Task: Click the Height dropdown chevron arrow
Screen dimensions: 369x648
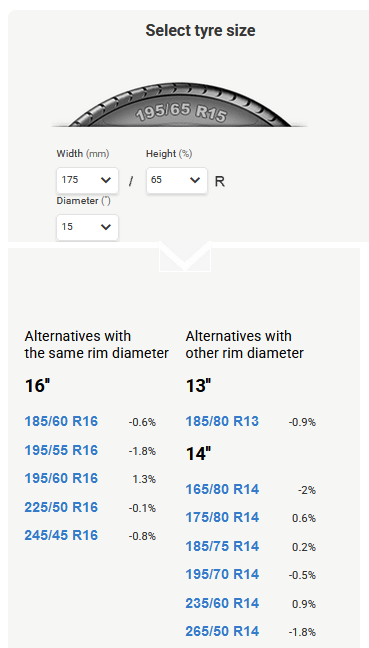Action: click(195, 180)
